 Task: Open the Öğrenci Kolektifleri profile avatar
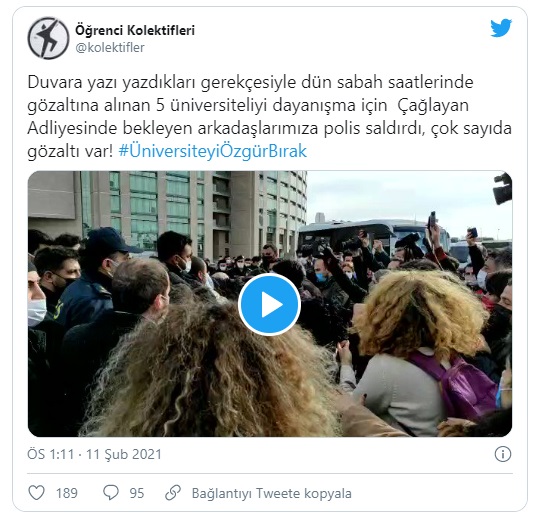(48, 38)
